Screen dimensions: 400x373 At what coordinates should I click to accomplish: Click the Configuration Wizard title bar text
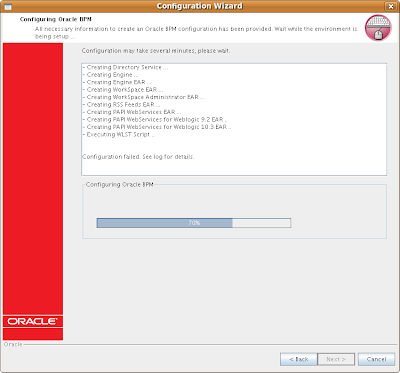pyautogui.click(x=200, y=6)
